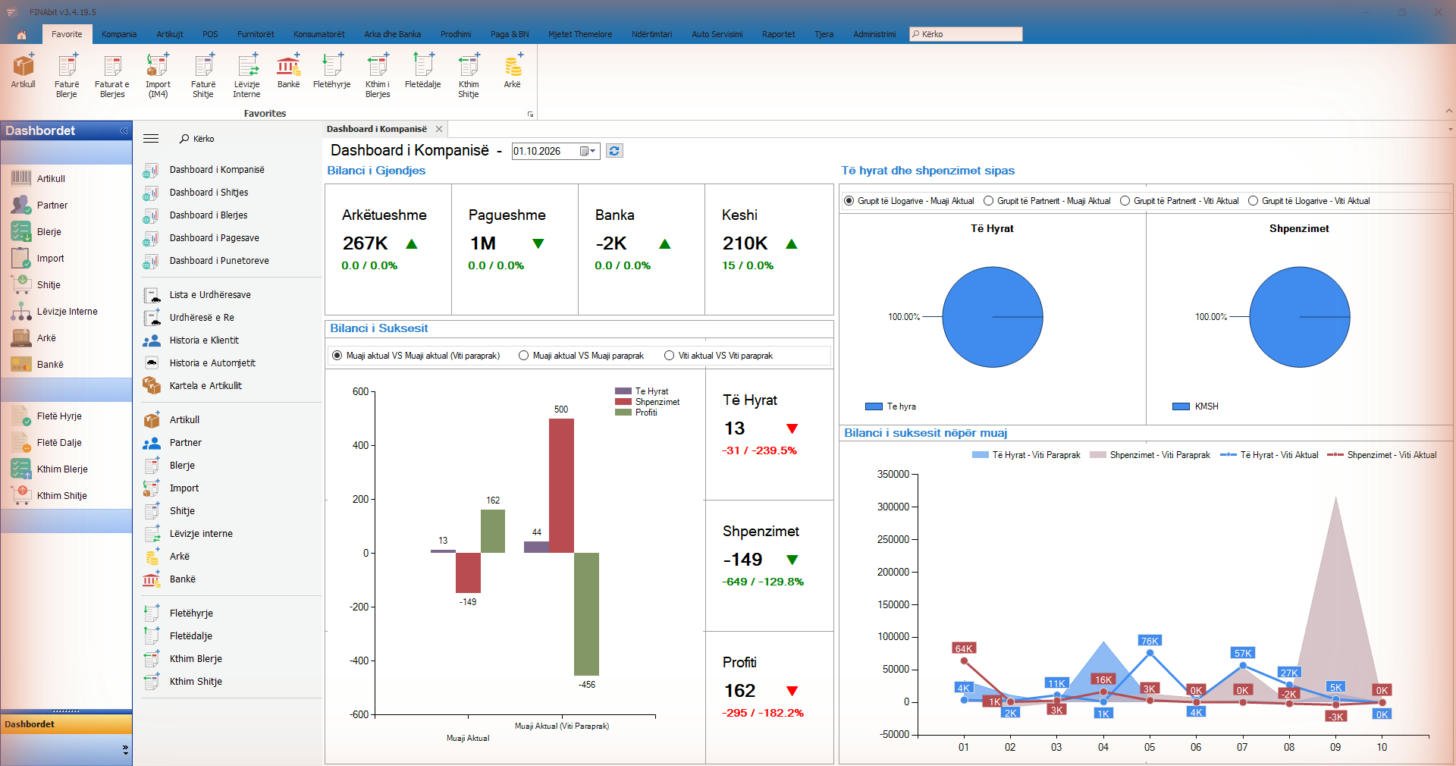
Task: Click the KMSH pie legend swatch
Action: click(1181, 407)
